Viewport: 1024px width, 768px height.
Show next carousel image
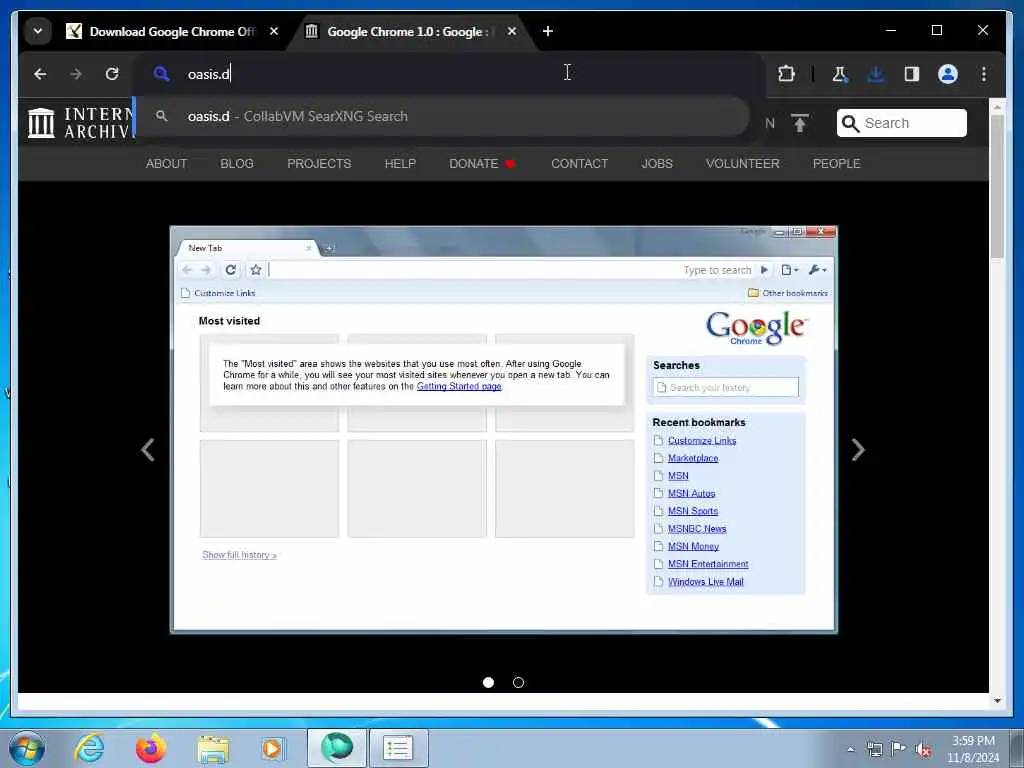coord(858,449)
